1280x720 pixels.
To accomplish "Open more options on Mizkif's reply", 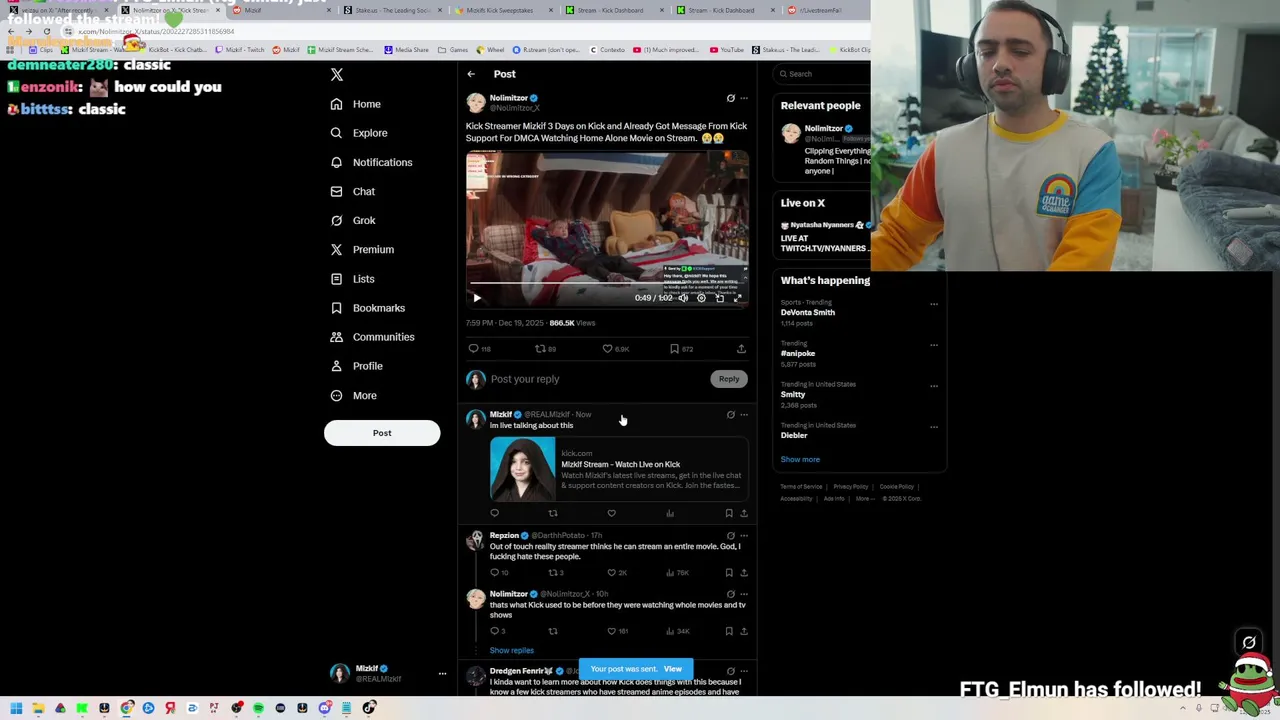I will point(744,414).
